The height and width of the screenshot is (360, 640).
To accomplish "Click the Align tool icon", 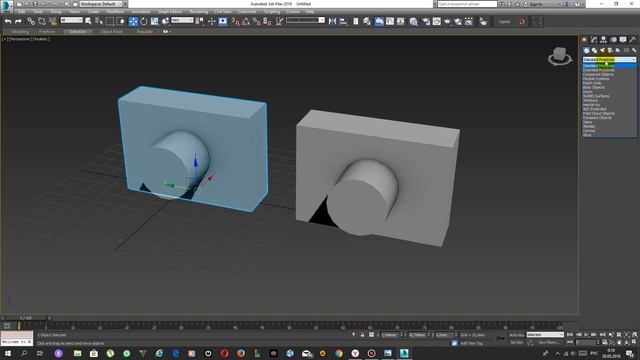I will pyautogui.click(x=343, y=21).
